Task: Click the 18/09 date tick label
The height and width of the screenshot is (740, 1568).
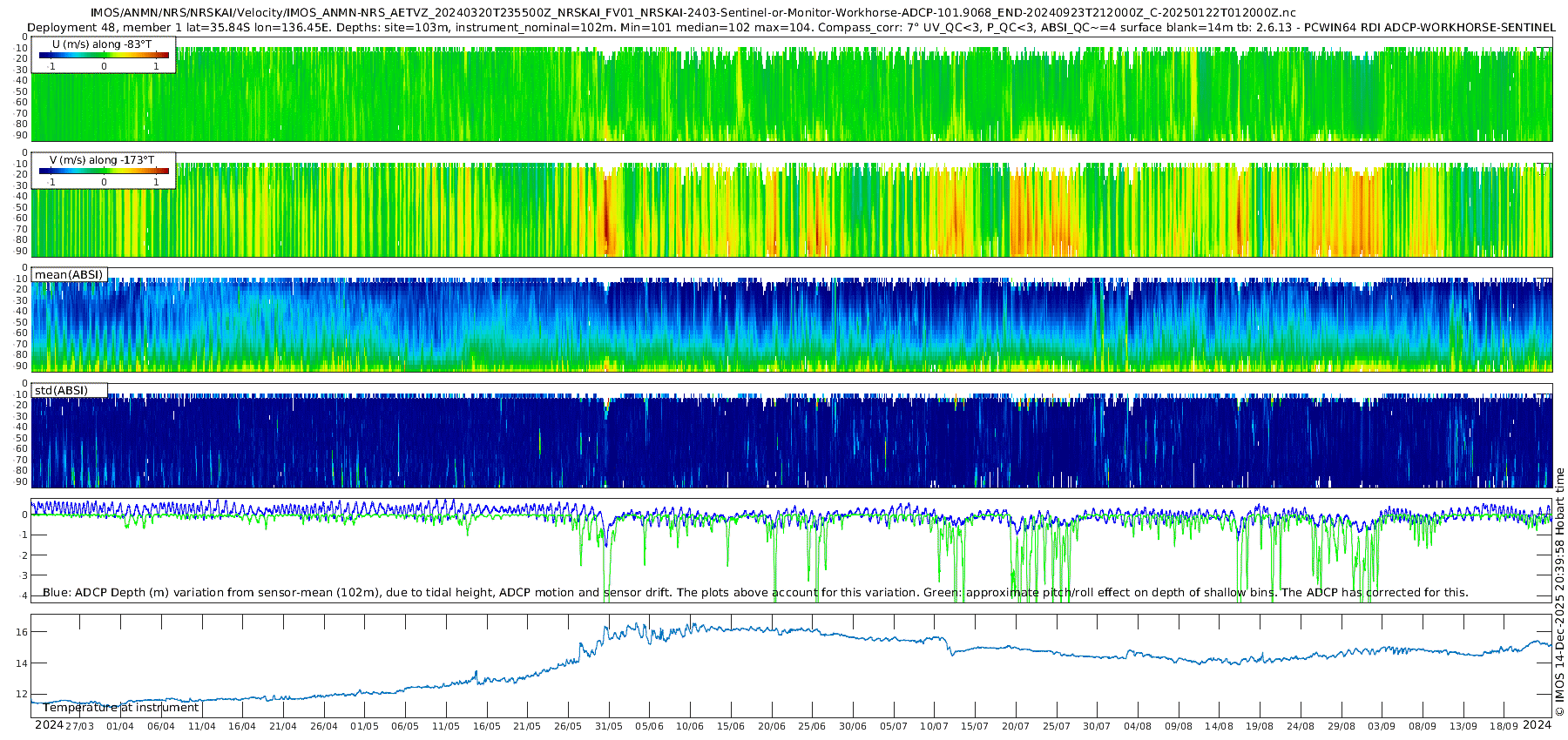Action: pyautogui.click(x=1504, y=726)
